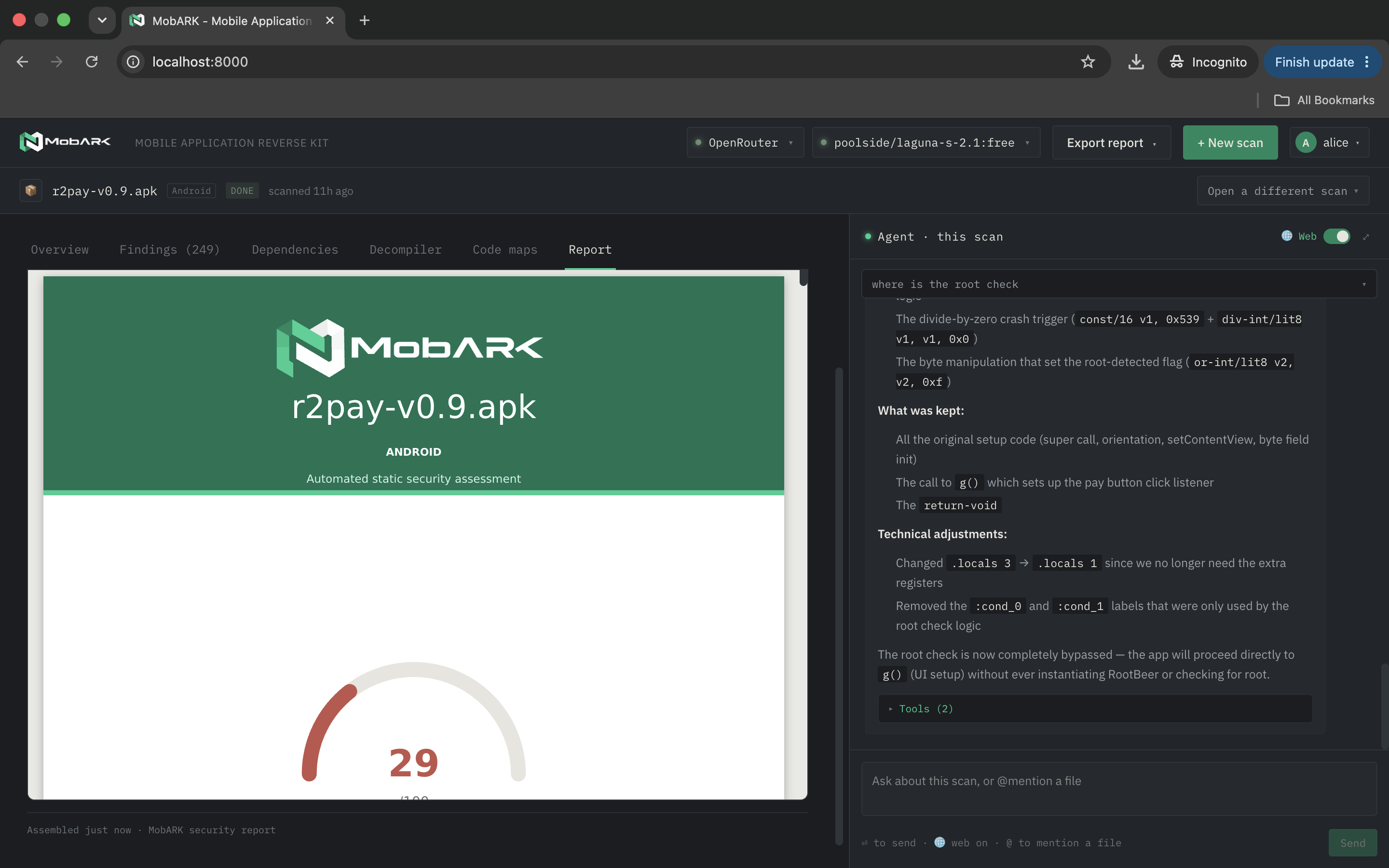1389x868 pixels.
Task: Open the OpenRouter provider dropdown
Action: coord(745,142)
